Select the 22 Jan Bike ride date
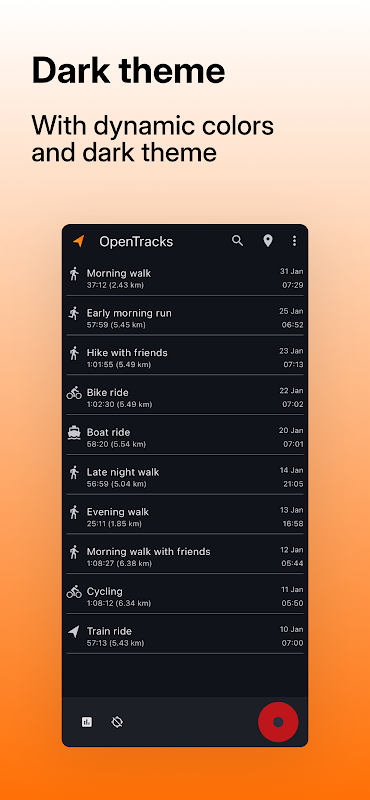Screen dimensions: 370x800 coord(291,390)
